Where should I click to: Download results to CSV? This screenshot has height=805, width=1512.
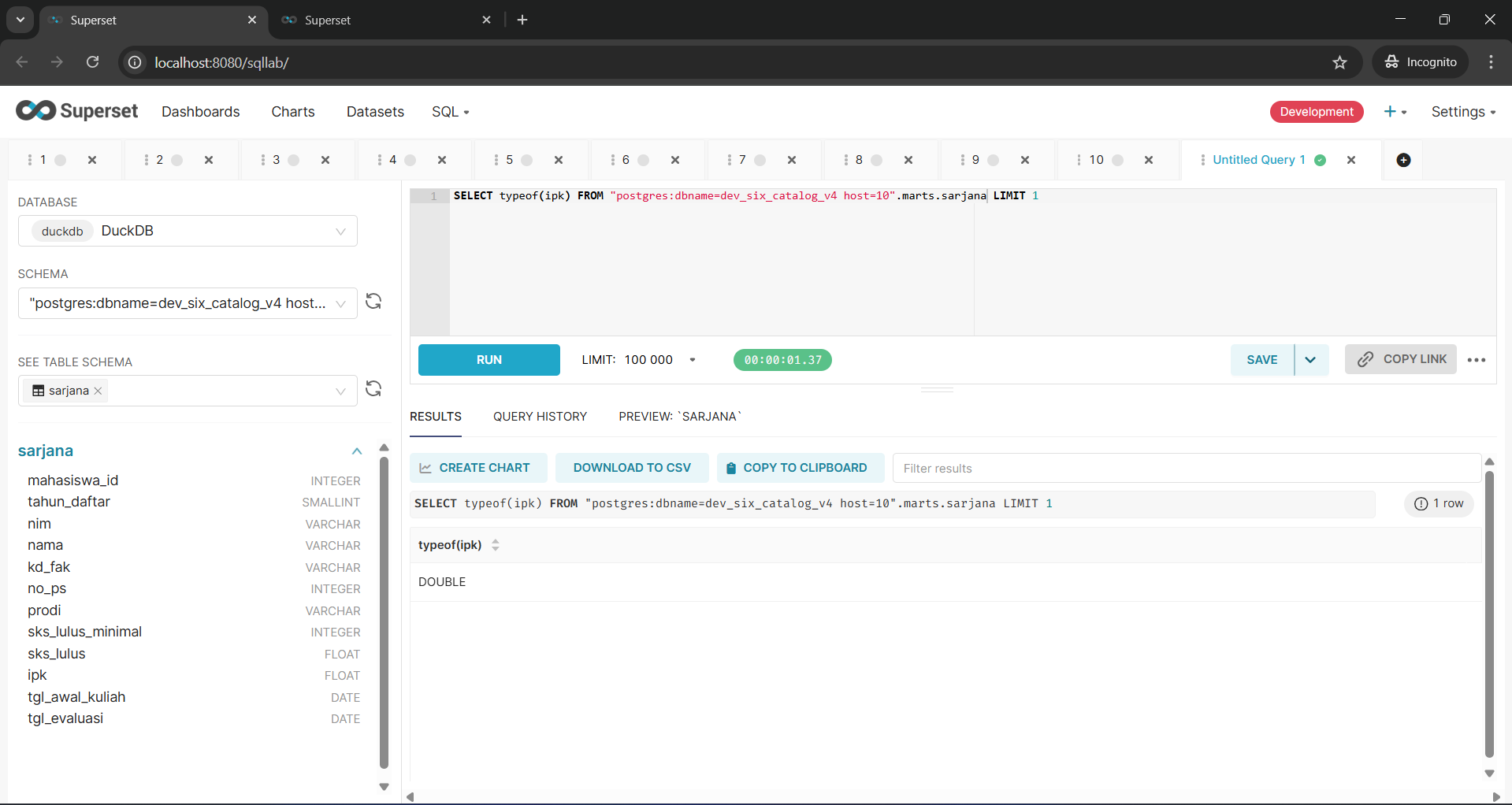tap(632, 468)
